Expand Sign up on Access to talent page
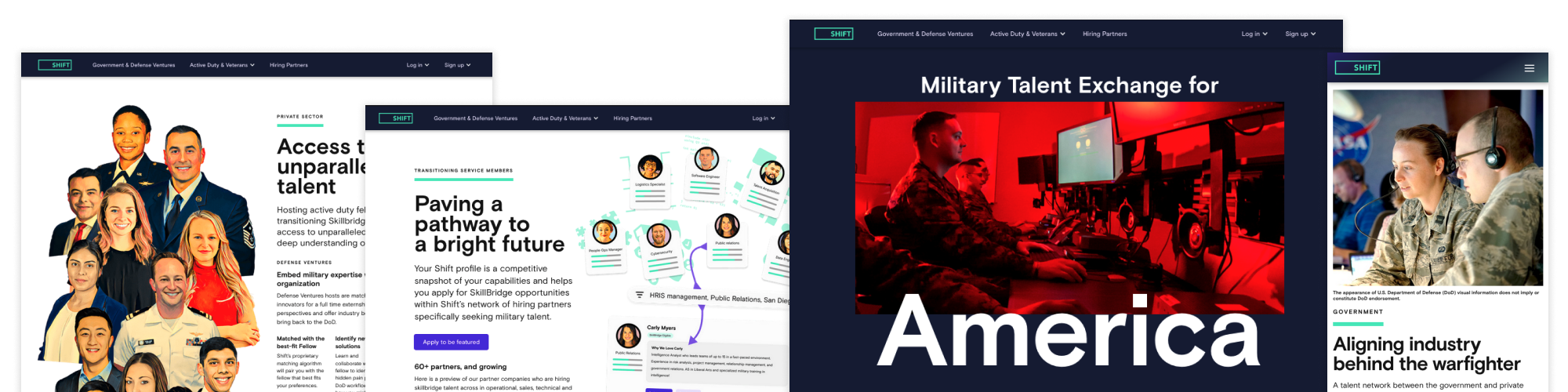This screenshot has width=1568, height=392. (458, 65)
